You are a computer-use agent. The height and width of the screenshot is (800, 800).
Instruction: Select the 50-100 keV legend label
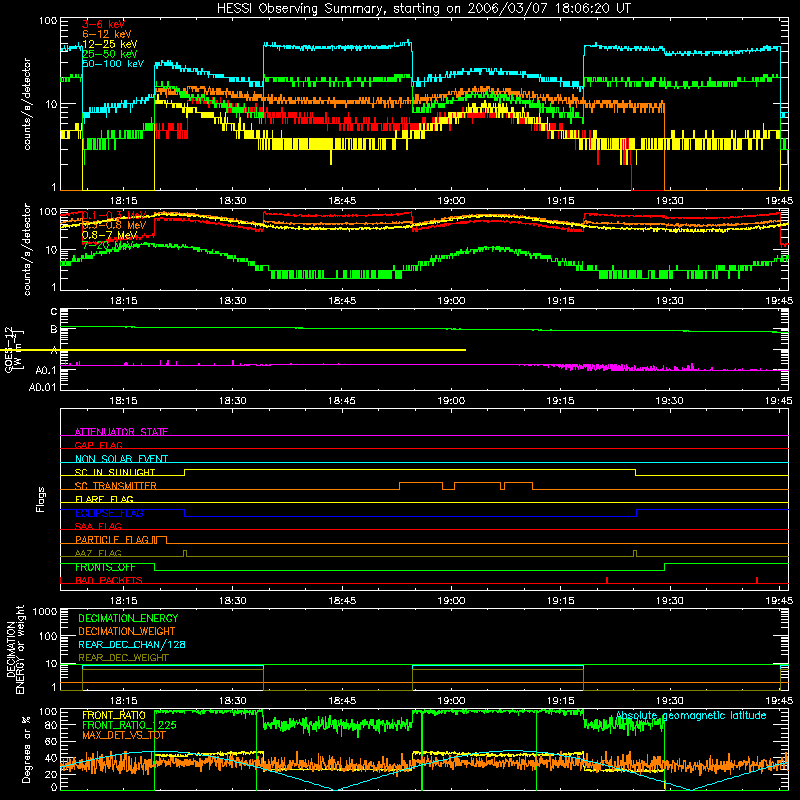113,64
